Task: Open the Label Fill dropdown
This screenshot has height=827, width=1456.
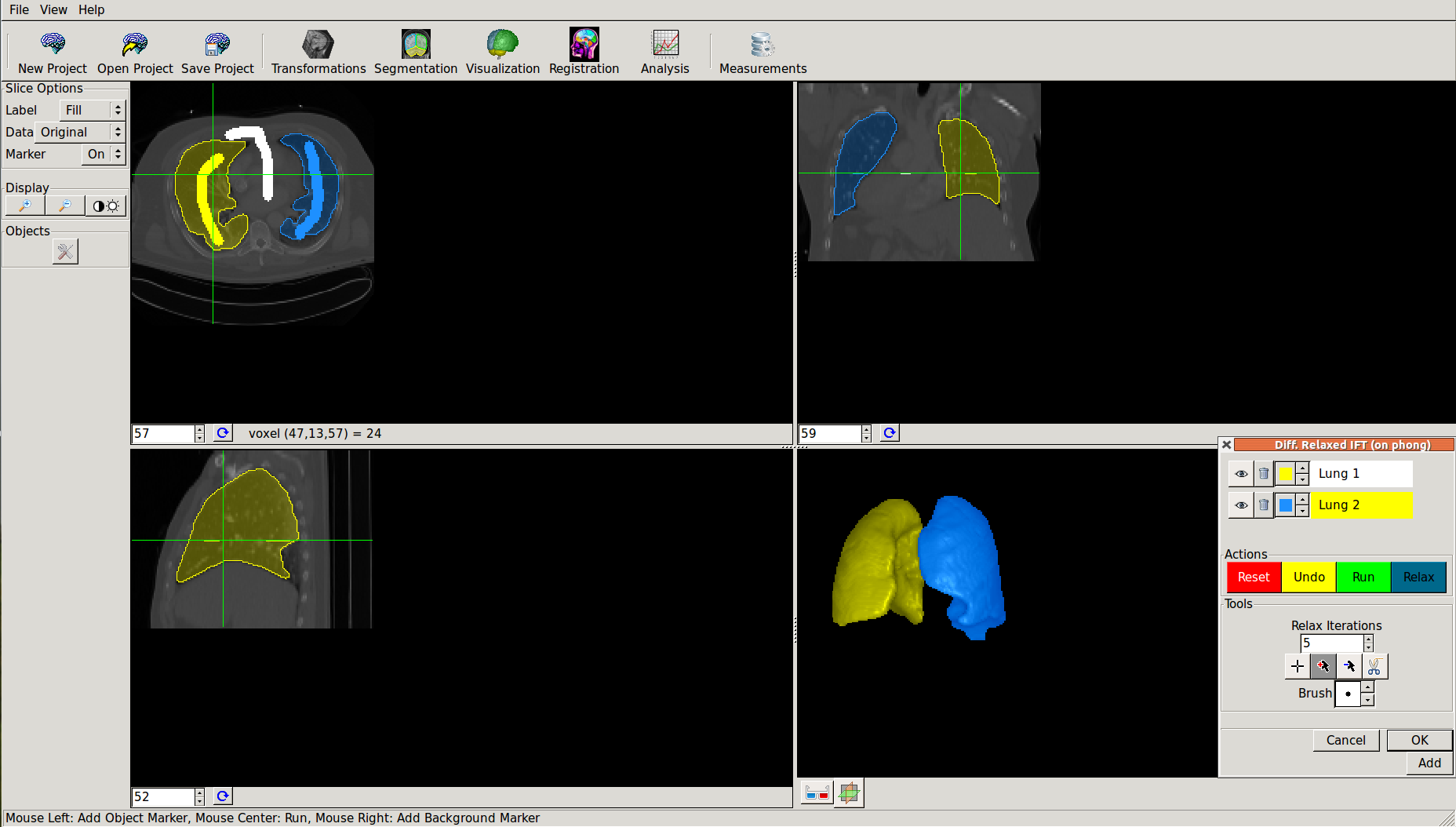Action: 93,111
